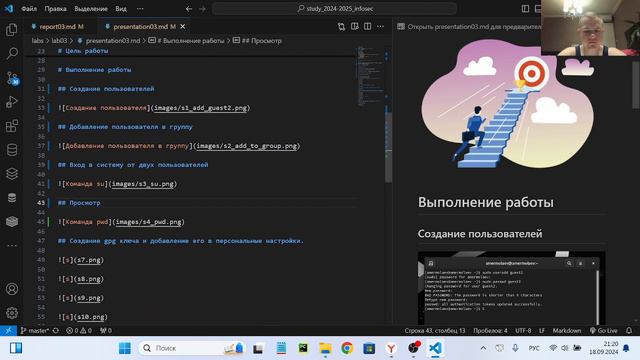Screen dimensions: 640x360
Task: Open the Правка menu
Action: [x=56, y=9]
